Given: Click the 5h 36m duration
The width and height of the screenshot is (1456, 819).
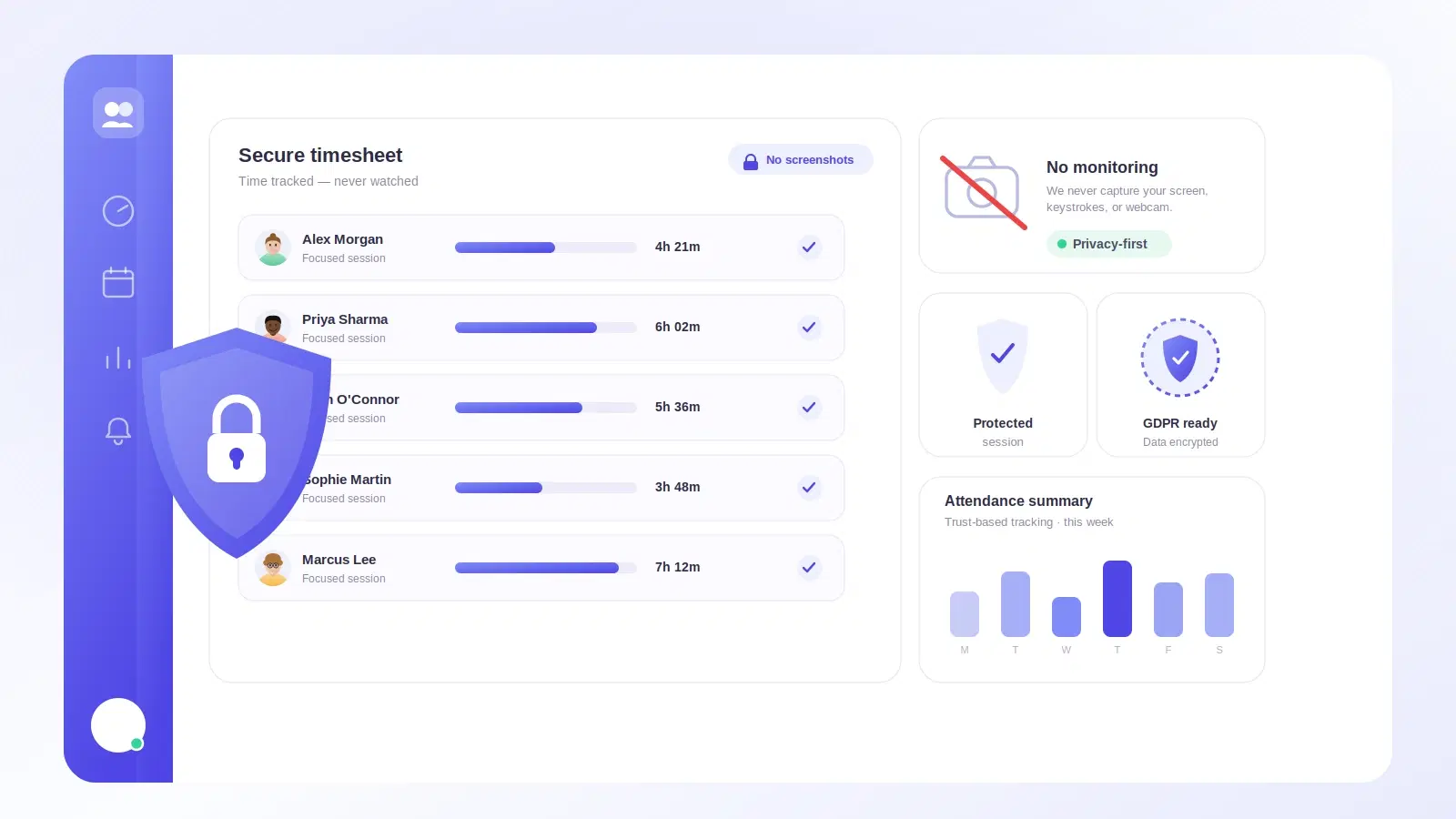Looking at the screenshot, I should pos(677,407).
